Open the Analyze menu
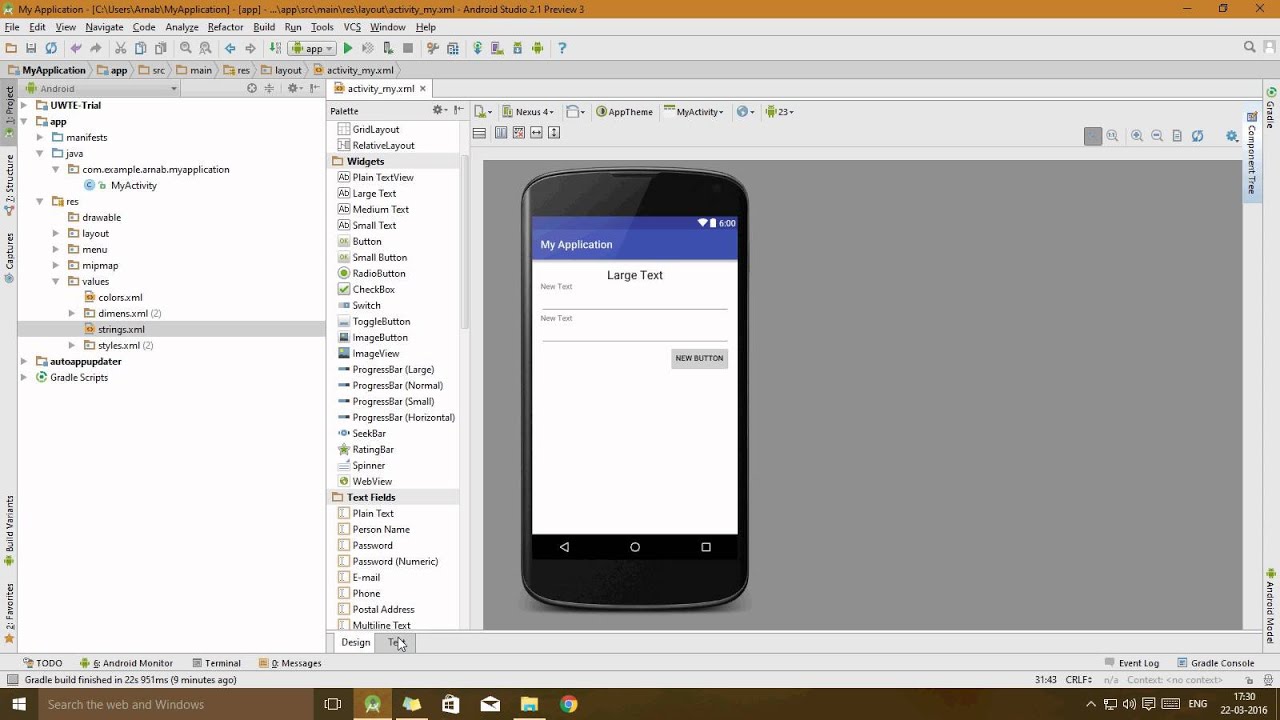The image size is (1280, 720). (182, 27)
